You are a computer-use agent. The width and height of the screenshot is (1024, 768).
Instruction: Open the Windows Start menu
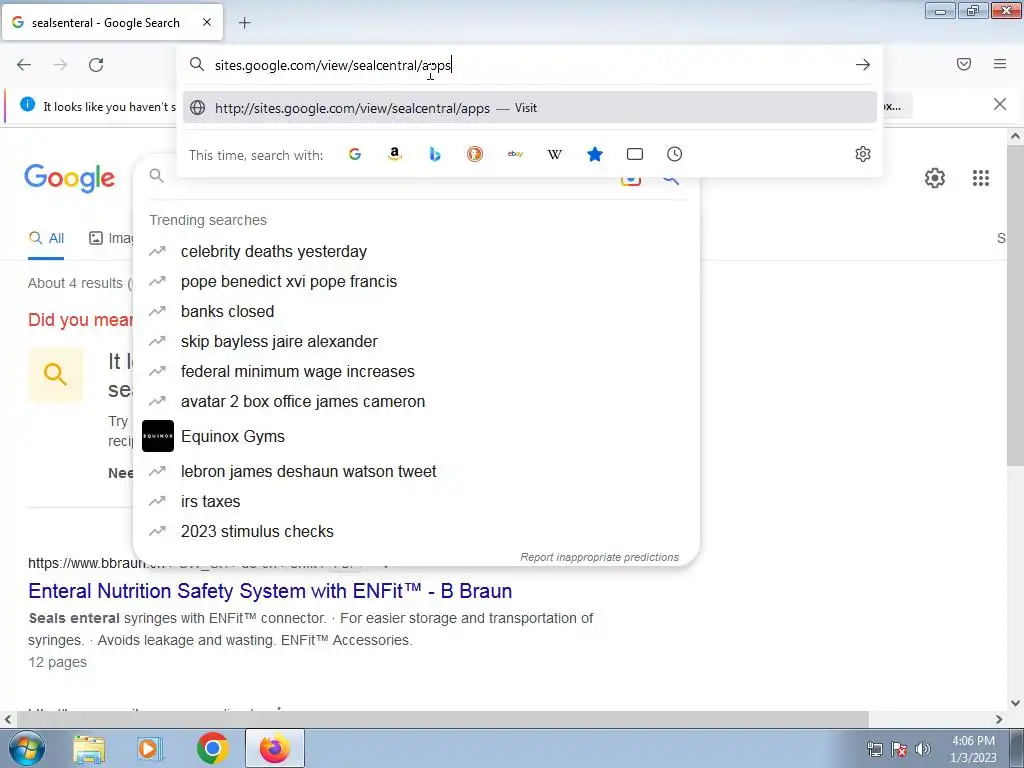[27, 748]
